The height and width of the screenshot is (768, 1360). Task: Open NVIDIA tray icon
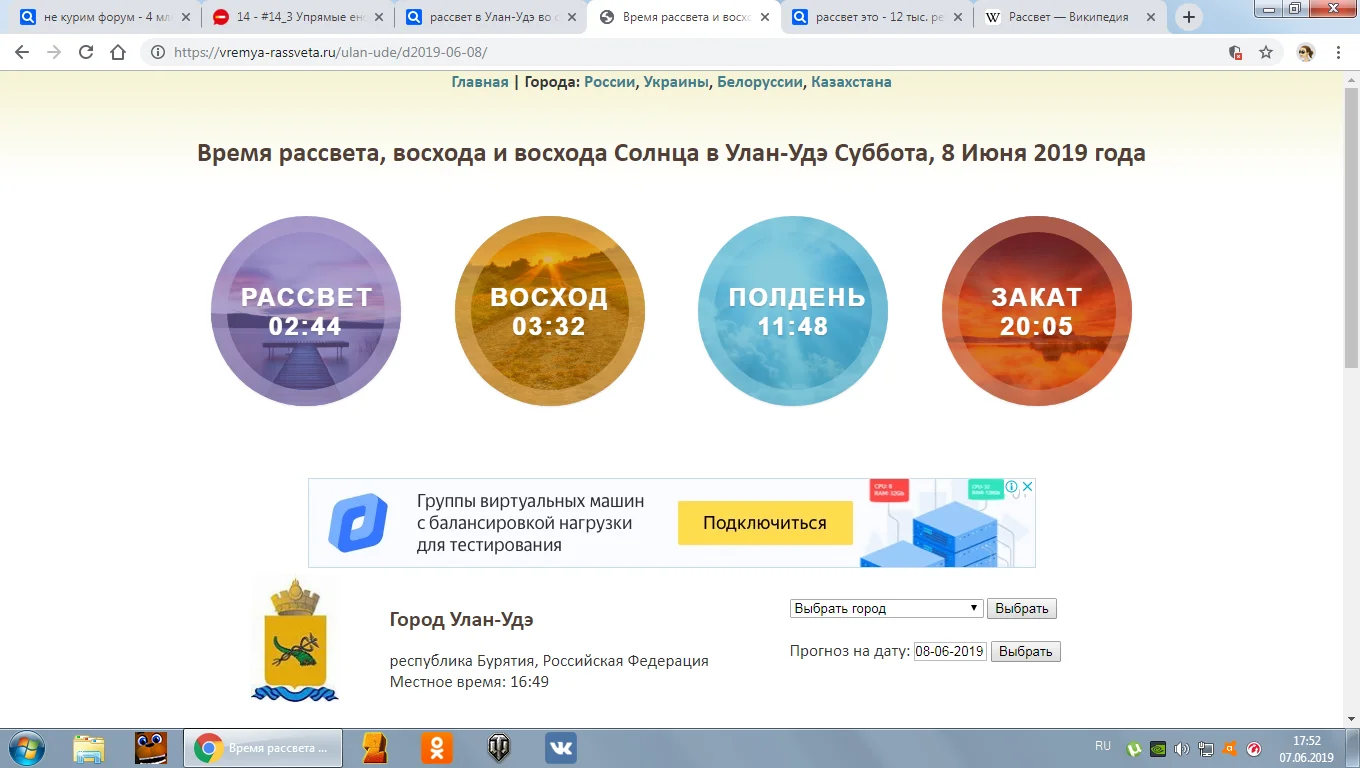click(x=1158, y=748)
